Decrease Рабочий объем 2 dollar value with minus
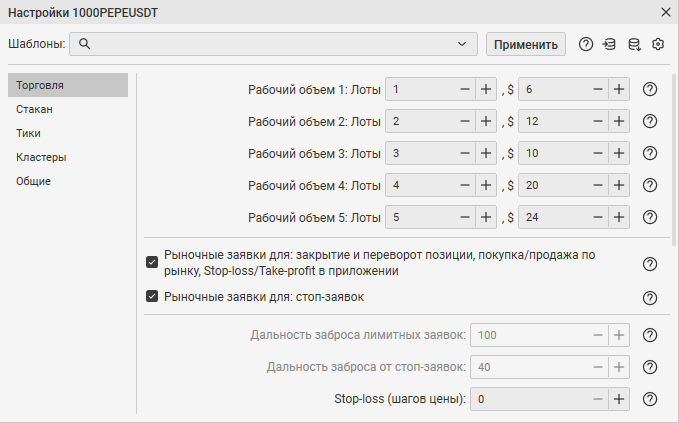 (598, 121)
